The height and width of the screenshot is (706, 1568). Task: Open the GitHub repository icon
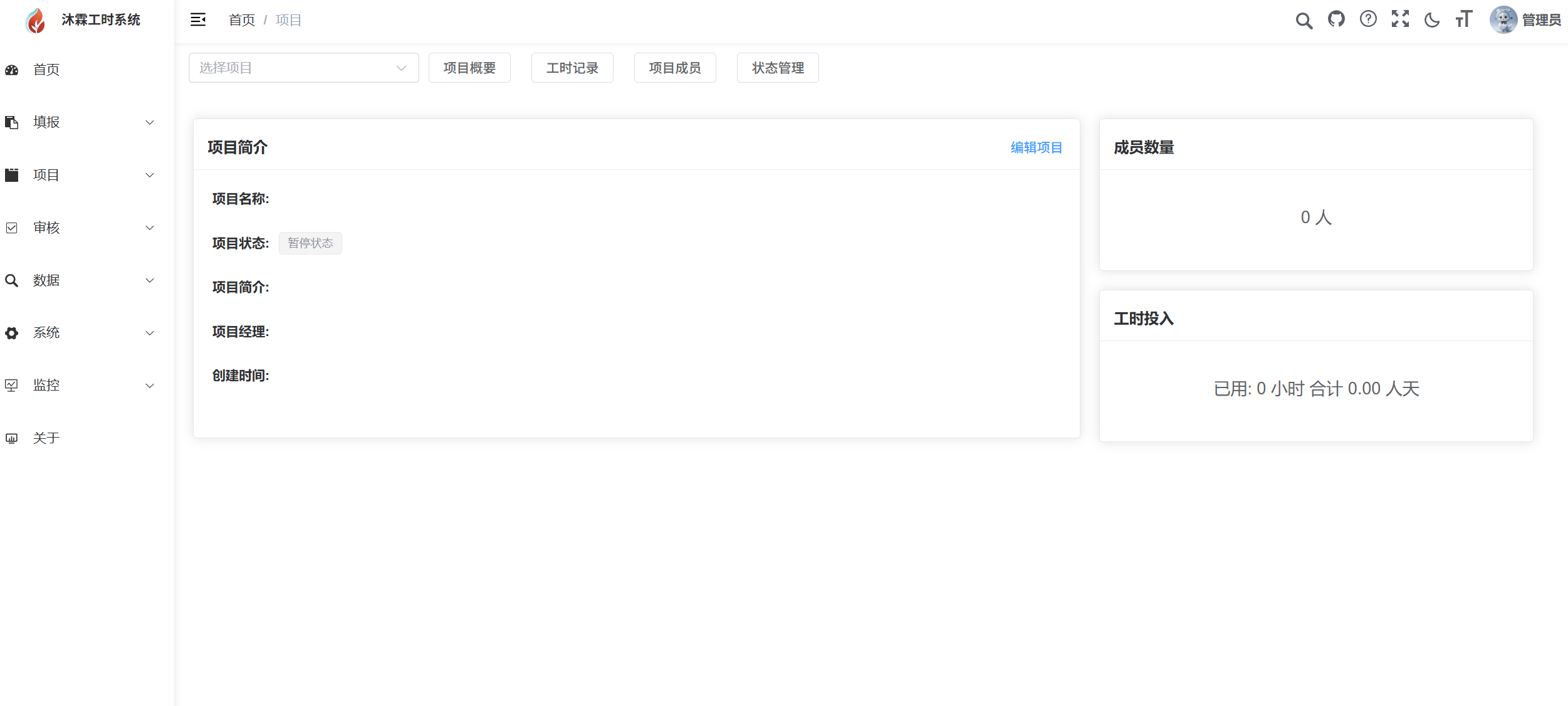[1336, 19]
